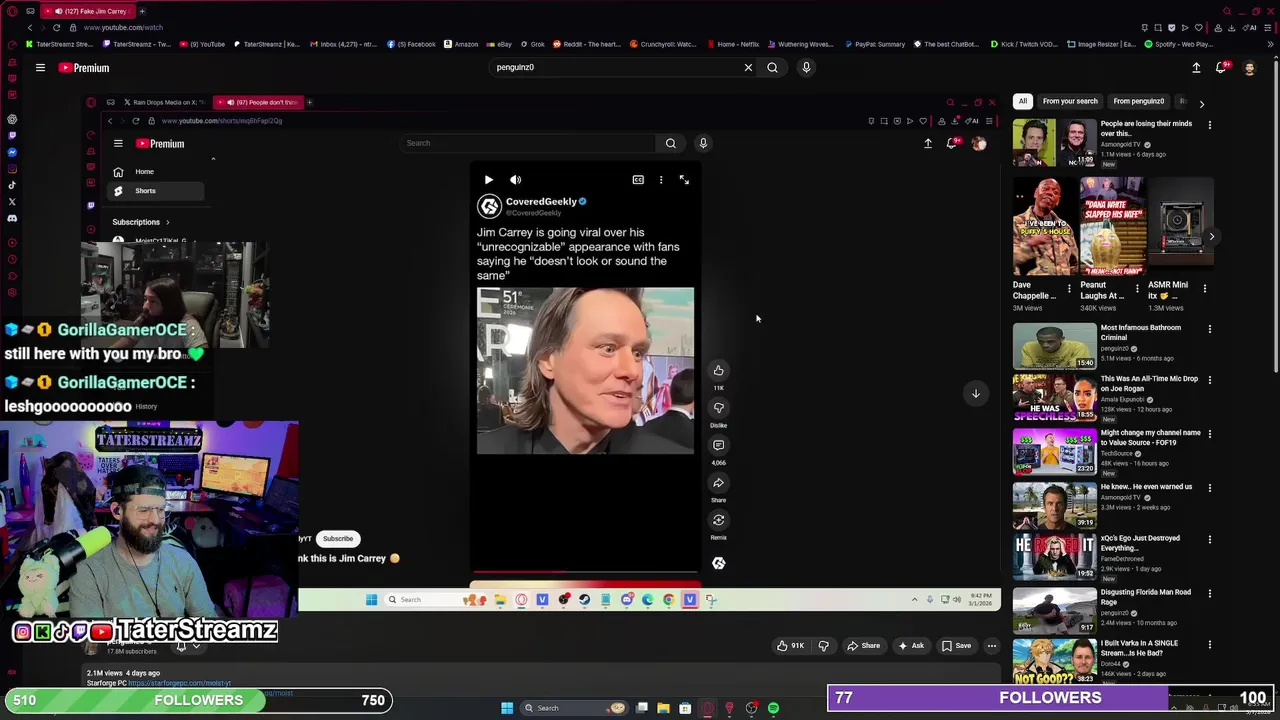Open options for Most Infamous Bathroom Criminal
1280x720 pixels.
(1209, 329)
